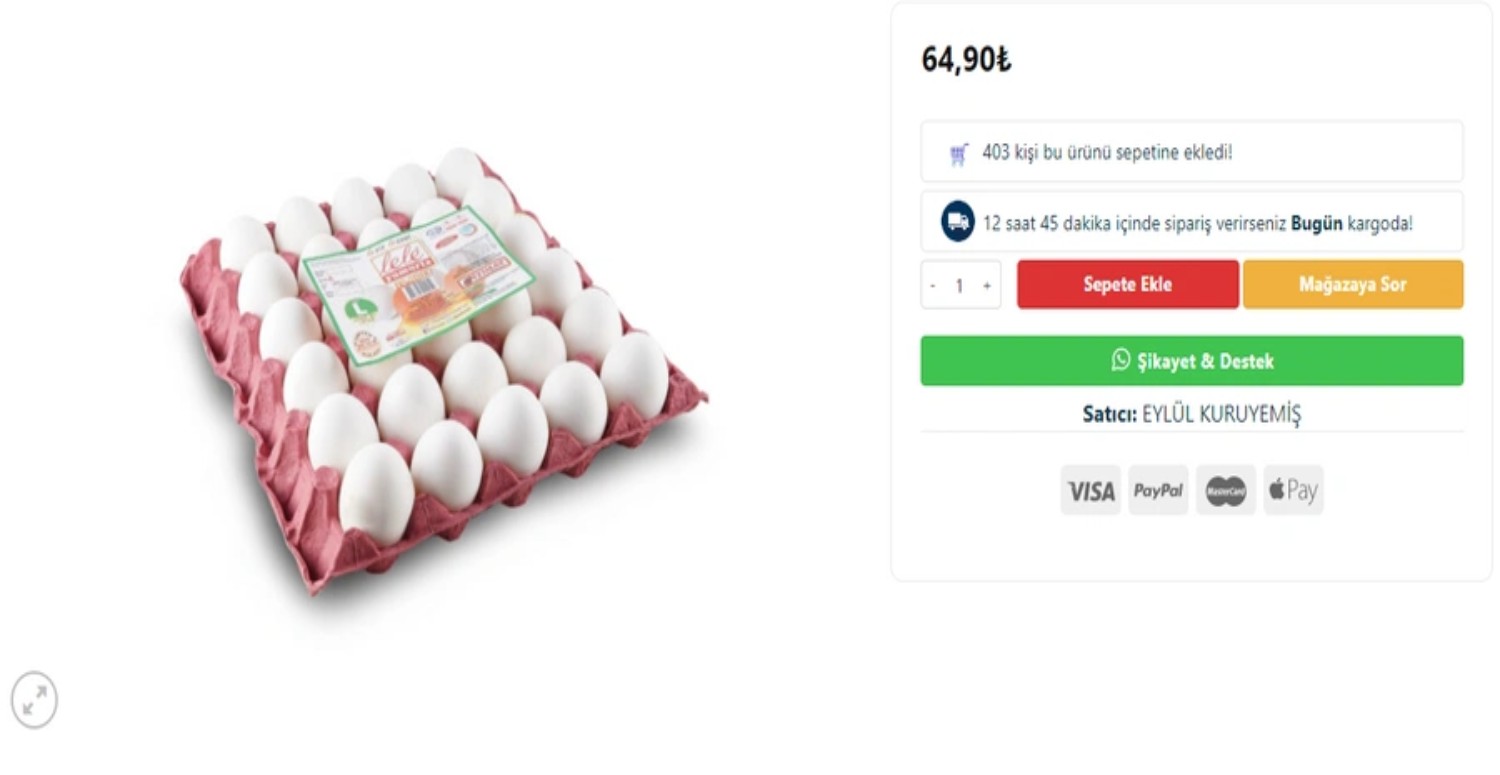Click the fullscreen expand image icon

pos(34,699)
